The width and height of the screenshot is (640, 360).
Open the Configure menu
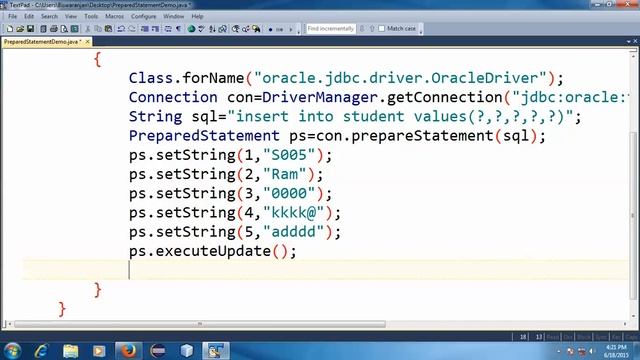(x=143, y=16)
